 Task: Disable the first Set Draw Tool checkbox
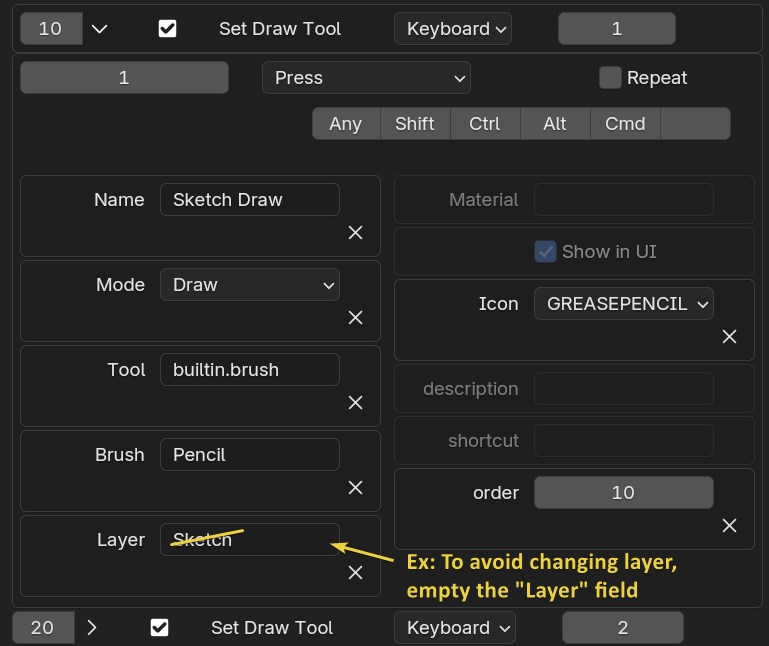167,28
